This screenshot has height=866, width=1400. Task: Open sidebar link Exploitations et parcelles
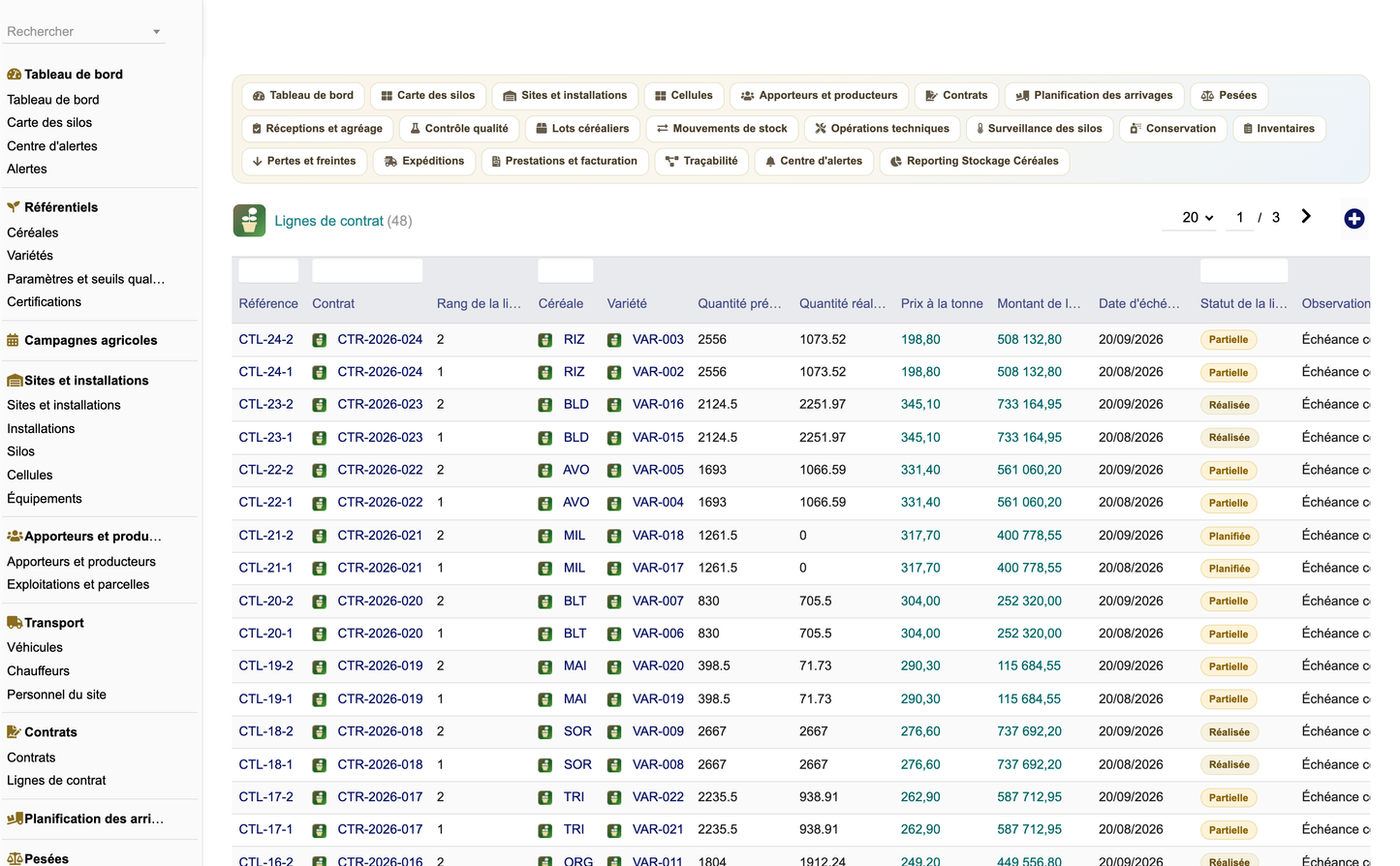[78, 585]
